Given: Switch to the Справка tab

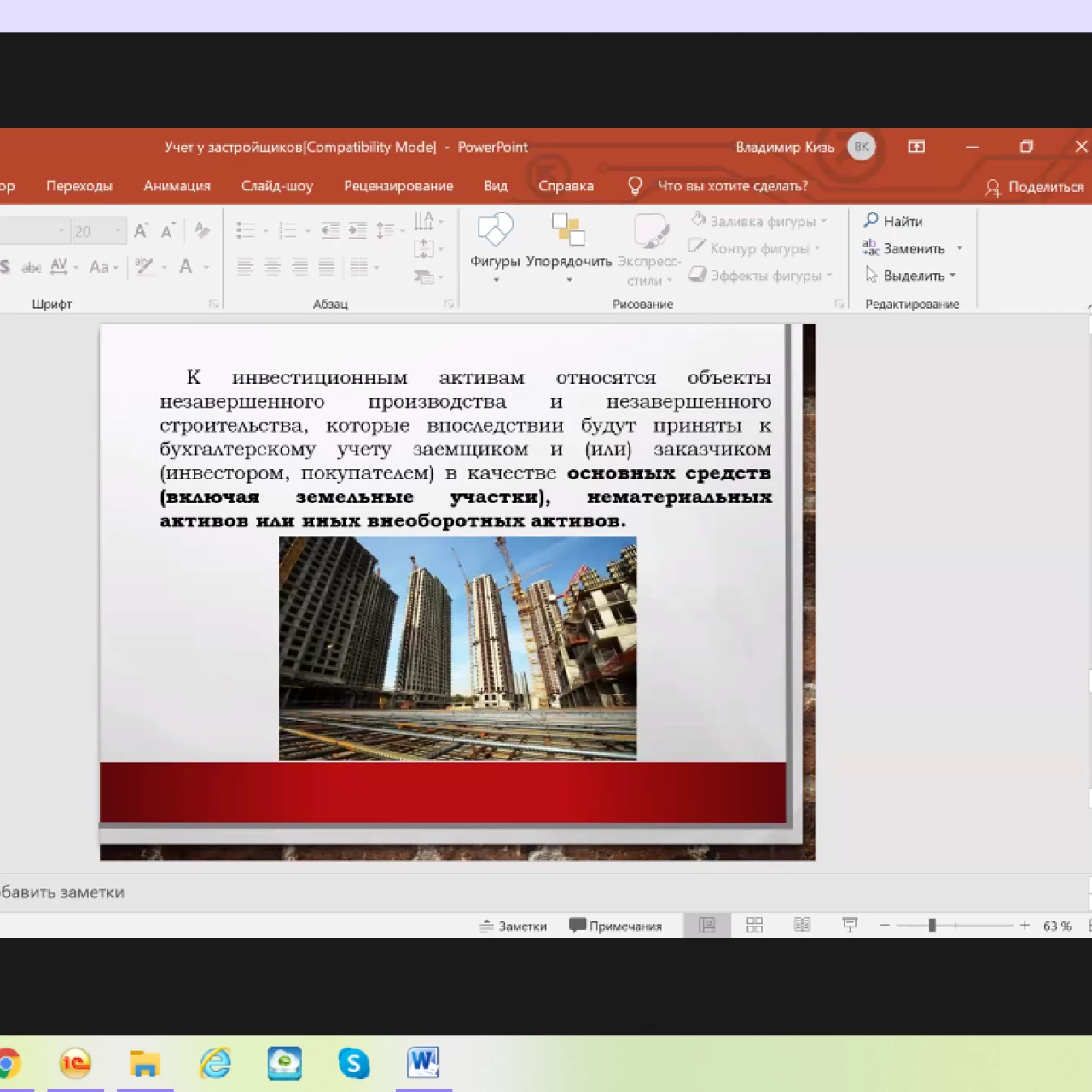Looking at the screenshot, I should pyautogui.click(x=566, y=186).
